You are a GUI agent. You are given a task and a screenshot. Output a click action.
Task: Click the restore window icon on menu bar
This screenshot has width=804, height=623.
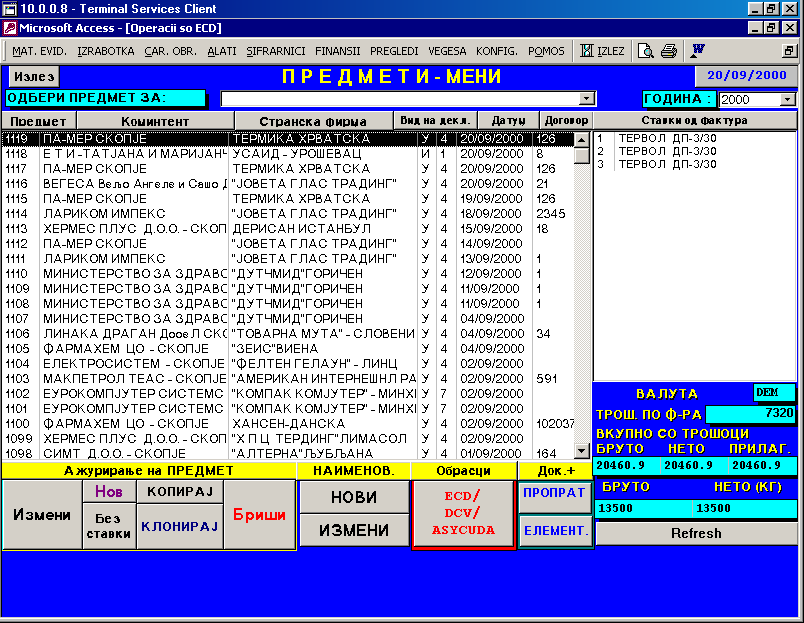[x=788, y=51]
